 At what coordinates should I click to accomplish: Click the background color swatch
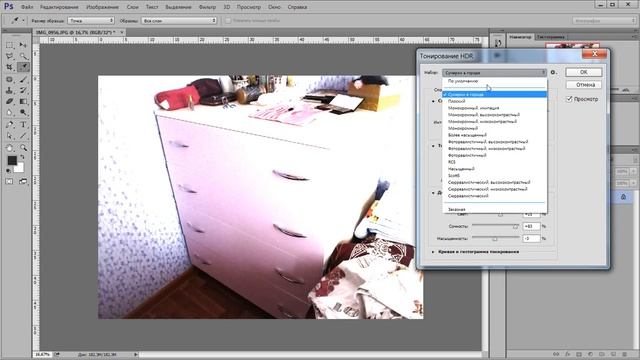tap(19, 167)
